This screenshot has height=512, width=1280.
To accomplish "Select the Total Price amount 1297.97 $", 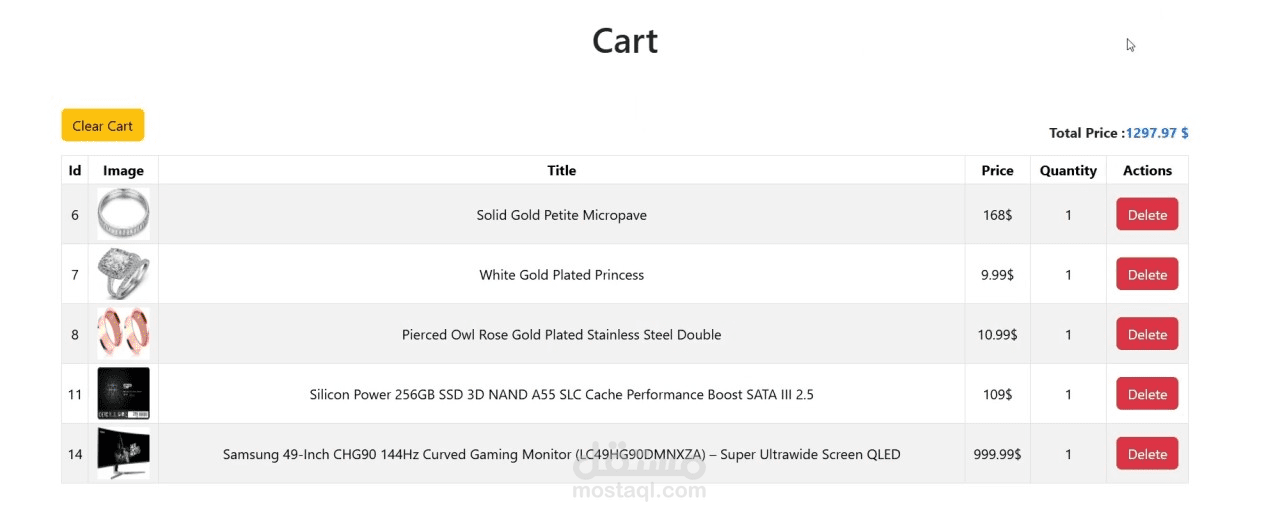I will pyautogui.click(x=1157, y=133).
